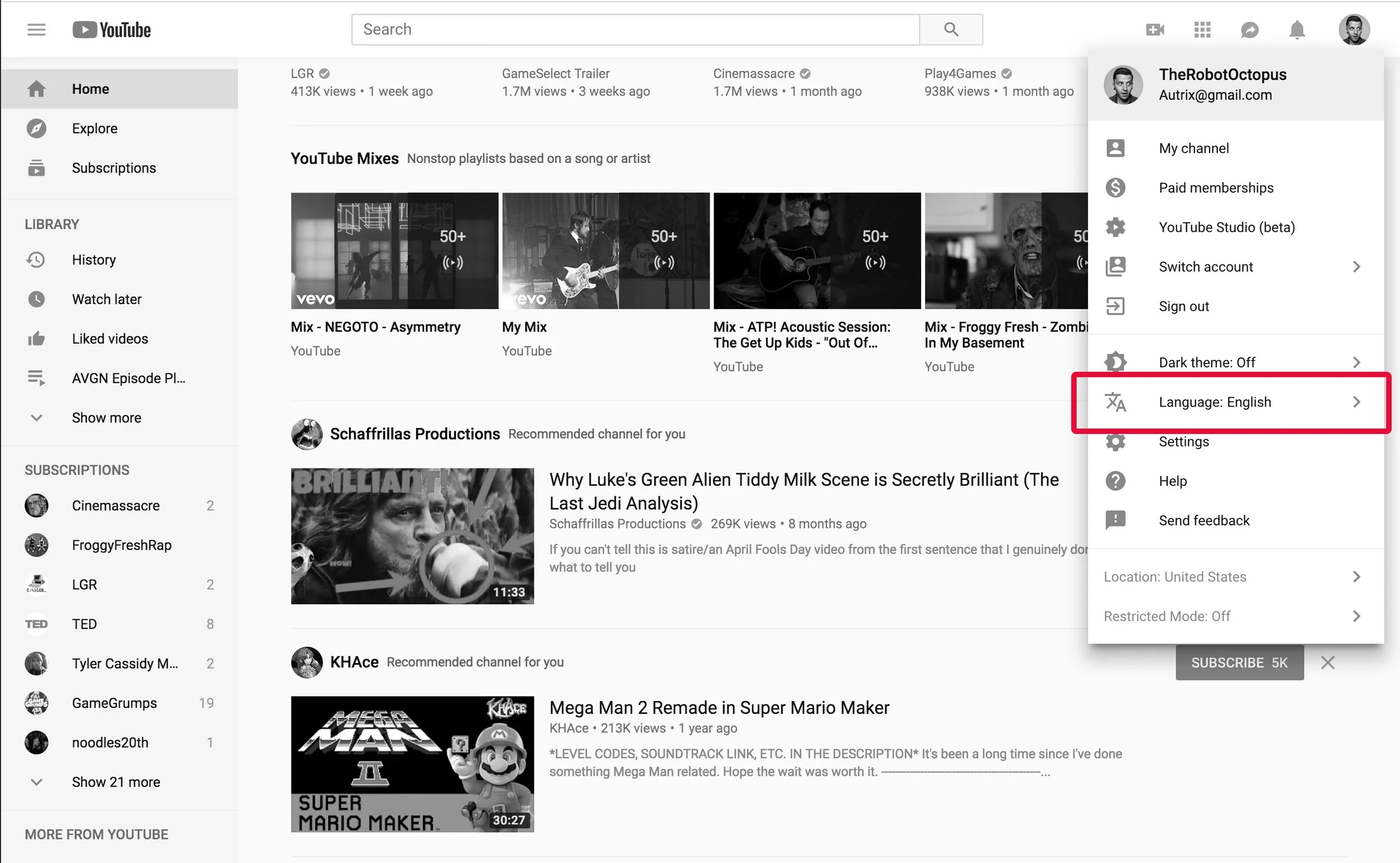Expand Show more in Library
Screen dimensions: 1400x863
(119, 418)
